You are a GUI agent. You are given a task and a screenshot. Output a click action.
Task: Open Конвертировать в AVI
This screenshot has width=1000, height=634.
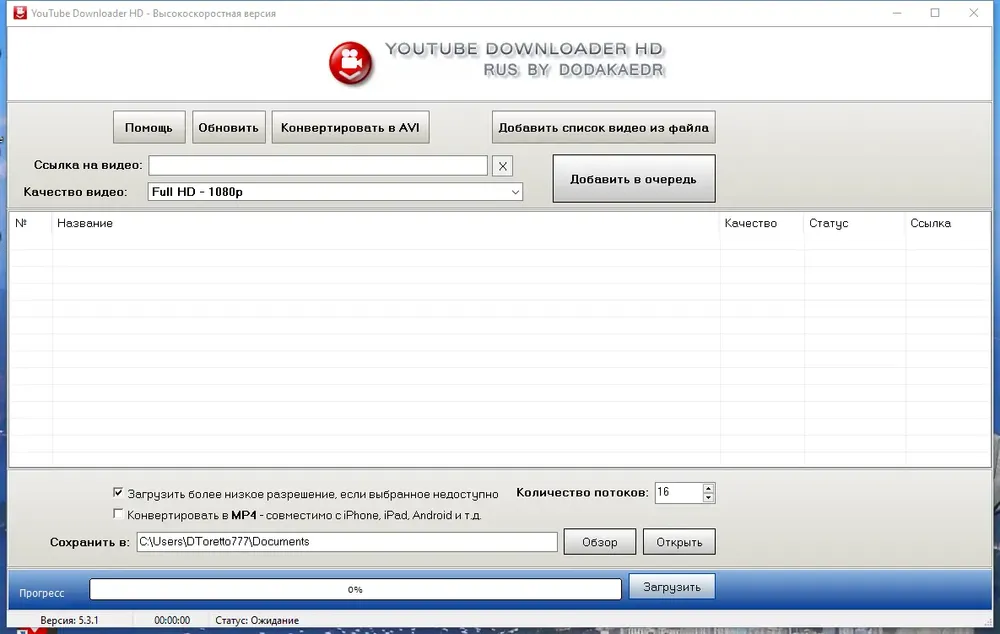point(350,128)
